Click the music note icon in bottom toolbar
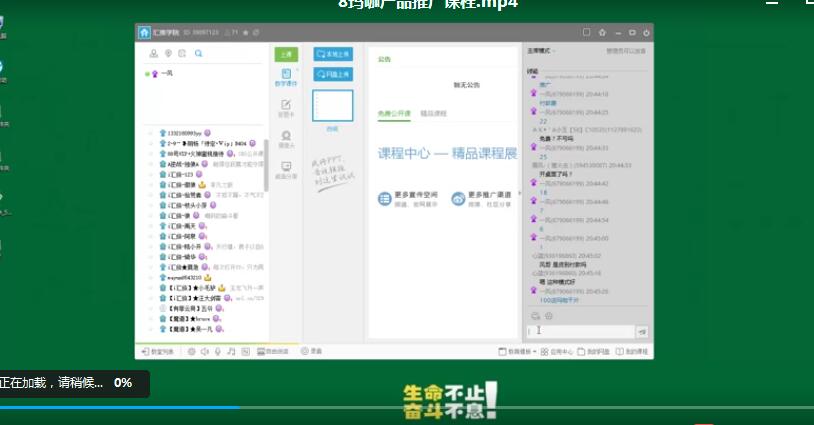Image resolution: width=814 pixels, height=425 pixels. [231, 351]
